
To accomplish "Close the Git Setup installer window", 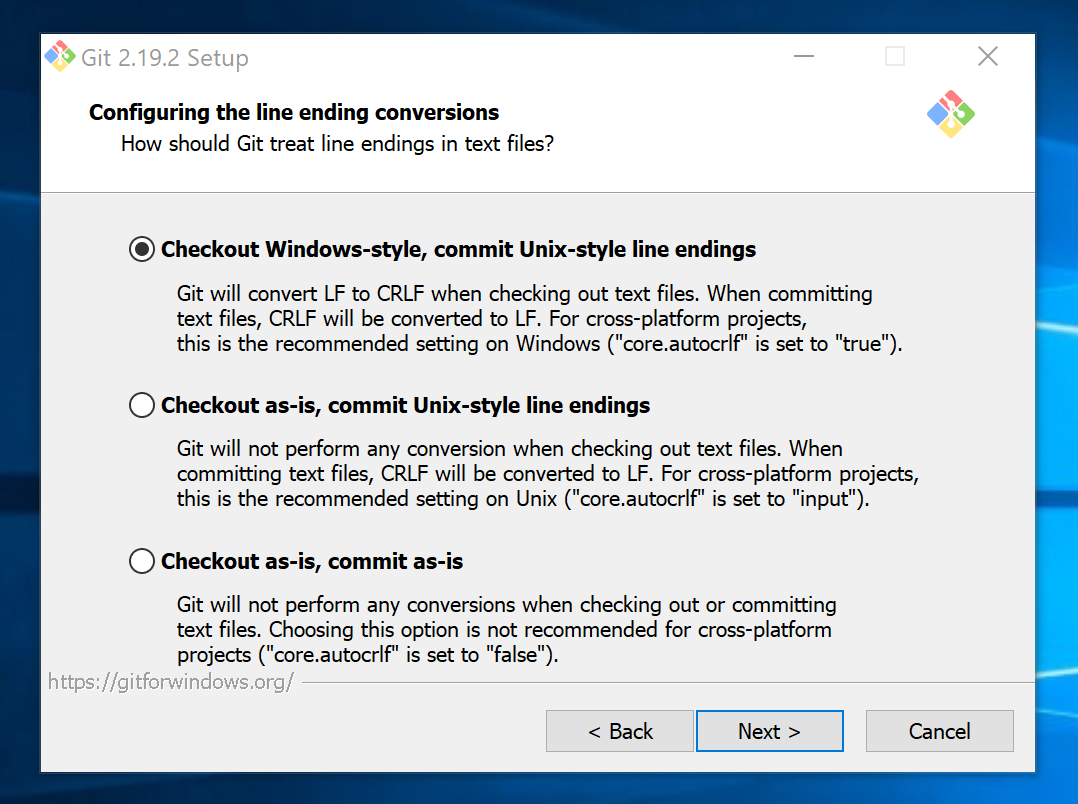I will [x=988, y=56].
